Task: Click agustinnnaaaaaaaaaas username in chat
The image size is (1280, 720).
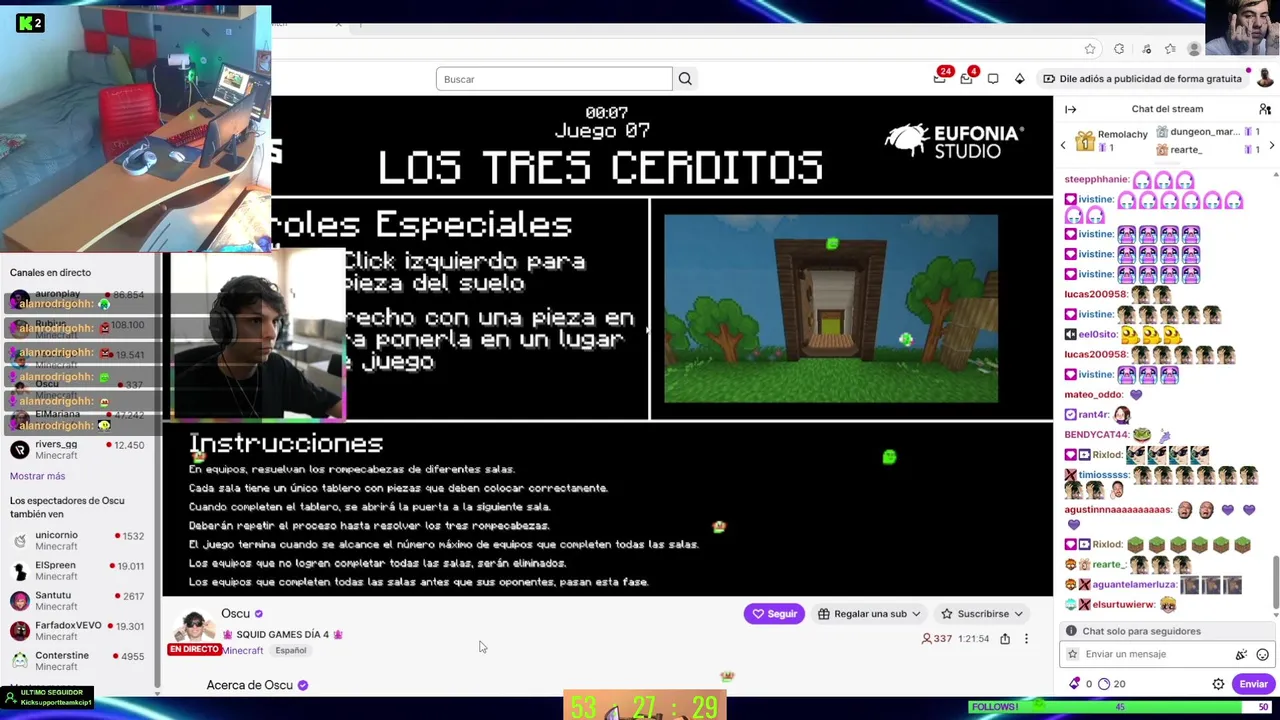Action: click(1118, 510)
